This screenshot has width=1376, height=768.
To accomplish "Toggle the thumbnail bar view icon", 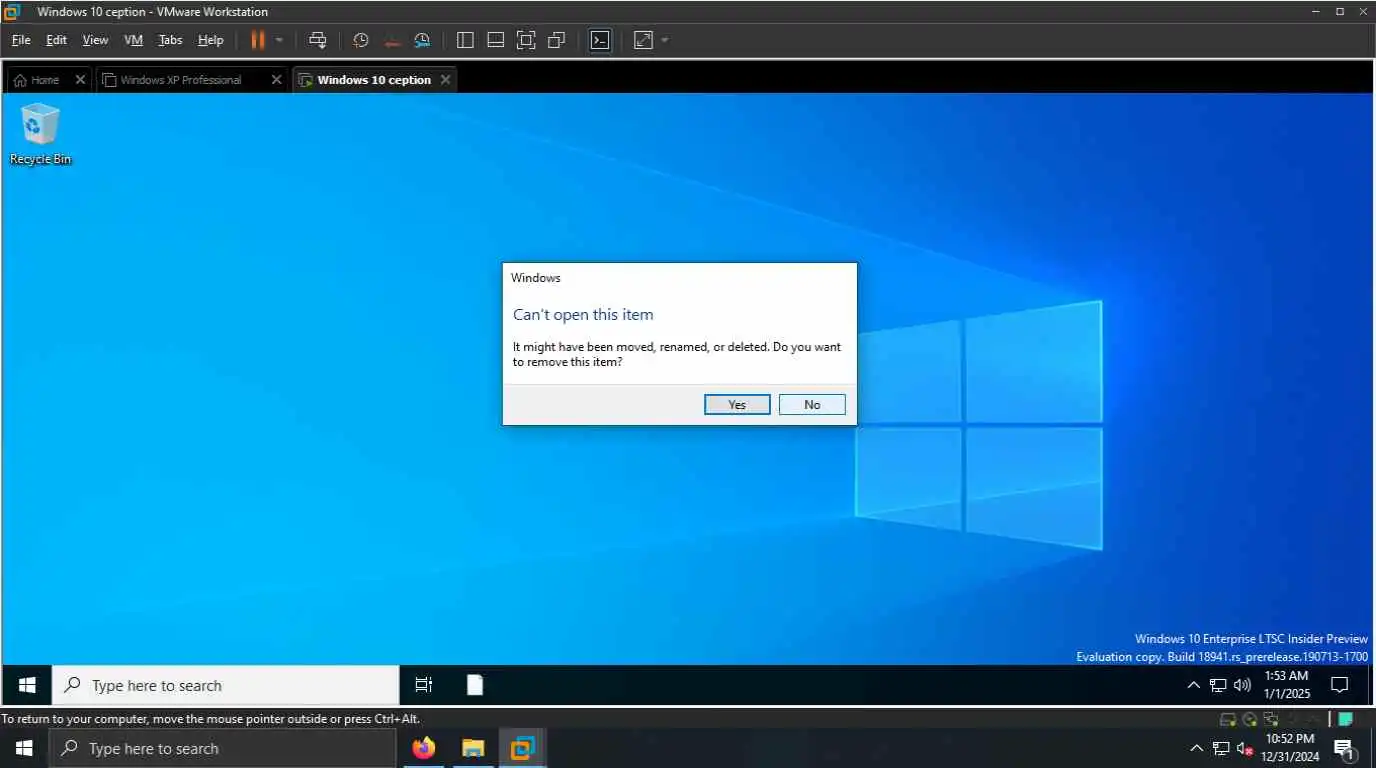I will coord(495,40).
